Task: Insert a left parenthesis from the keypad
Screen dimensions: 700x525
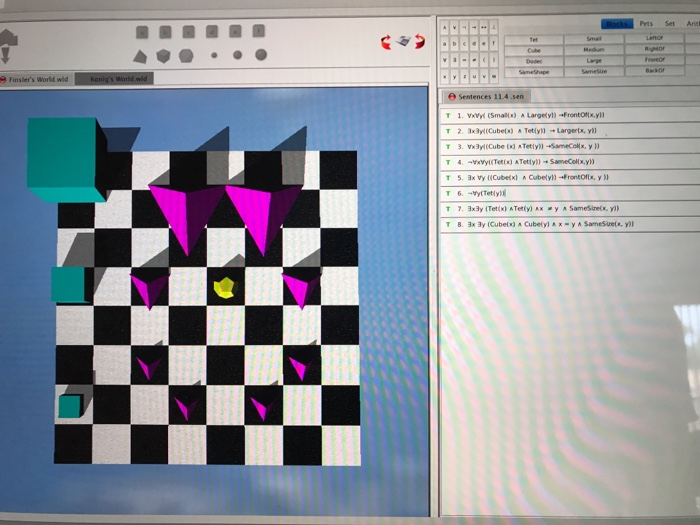Action: 484,59
